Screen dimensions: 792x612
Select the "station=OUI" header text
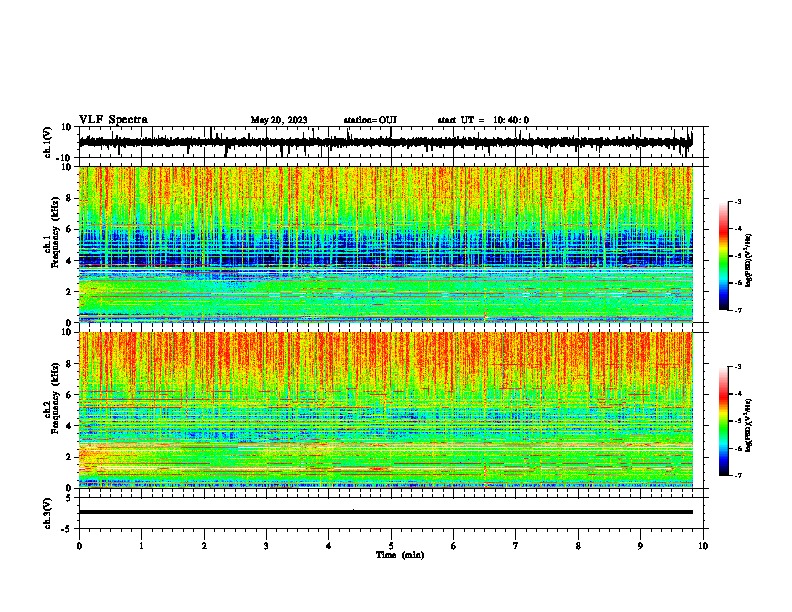[370, 120]
